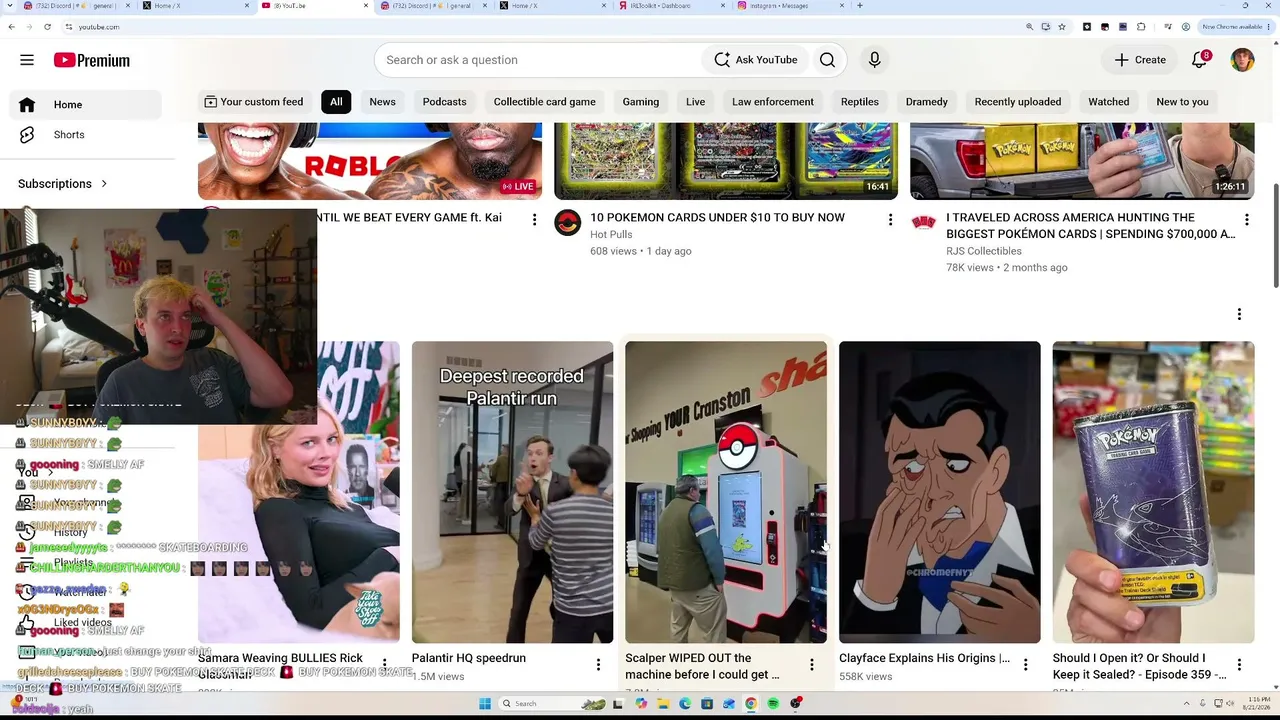
Task: Select the All filter chip
Action: [x=336, y=102]
